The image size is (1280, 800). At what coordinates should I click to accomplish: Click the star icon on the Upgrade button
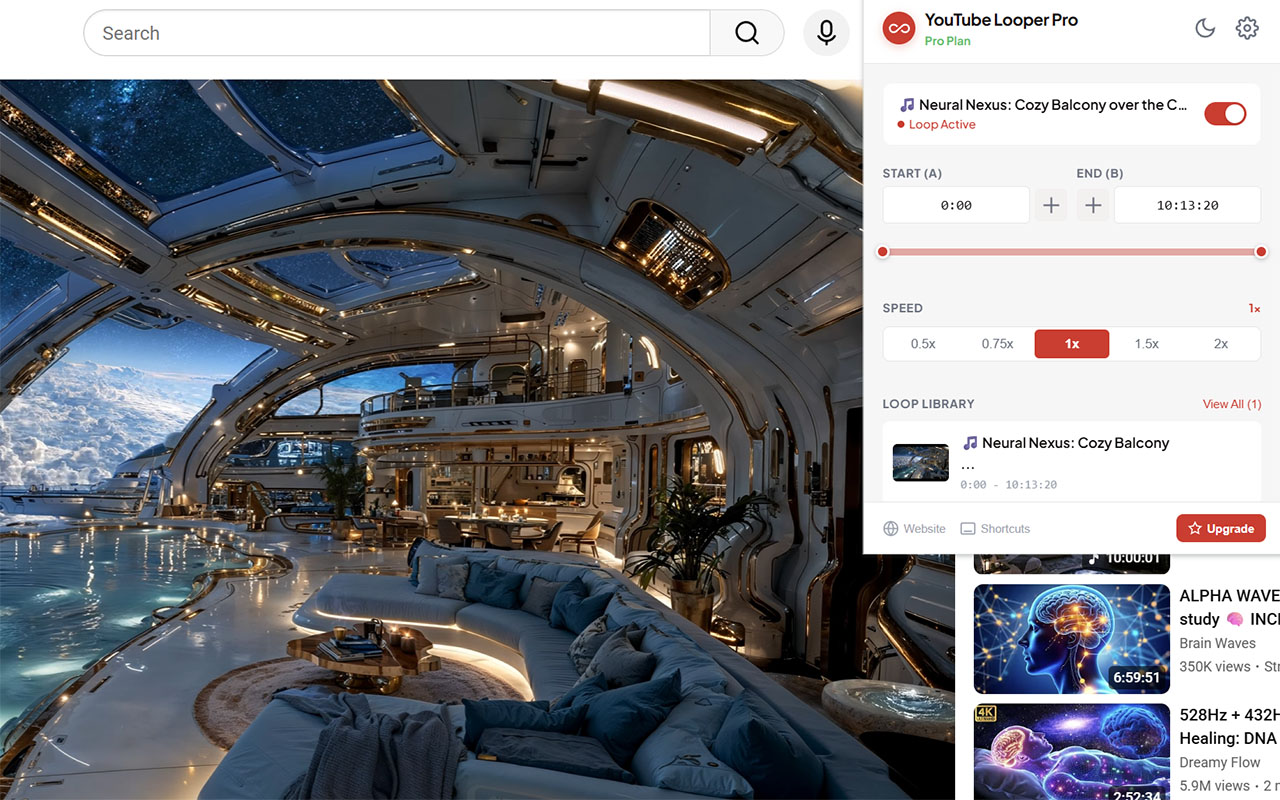1195,529
